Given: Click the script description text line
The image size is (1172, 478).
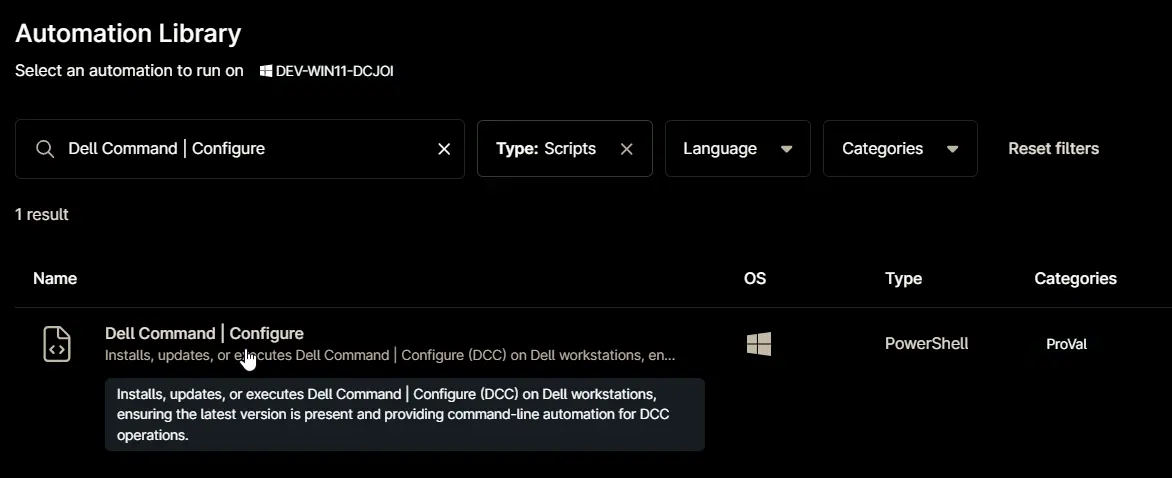Looking at the screenshot, I should coord(390,356).
